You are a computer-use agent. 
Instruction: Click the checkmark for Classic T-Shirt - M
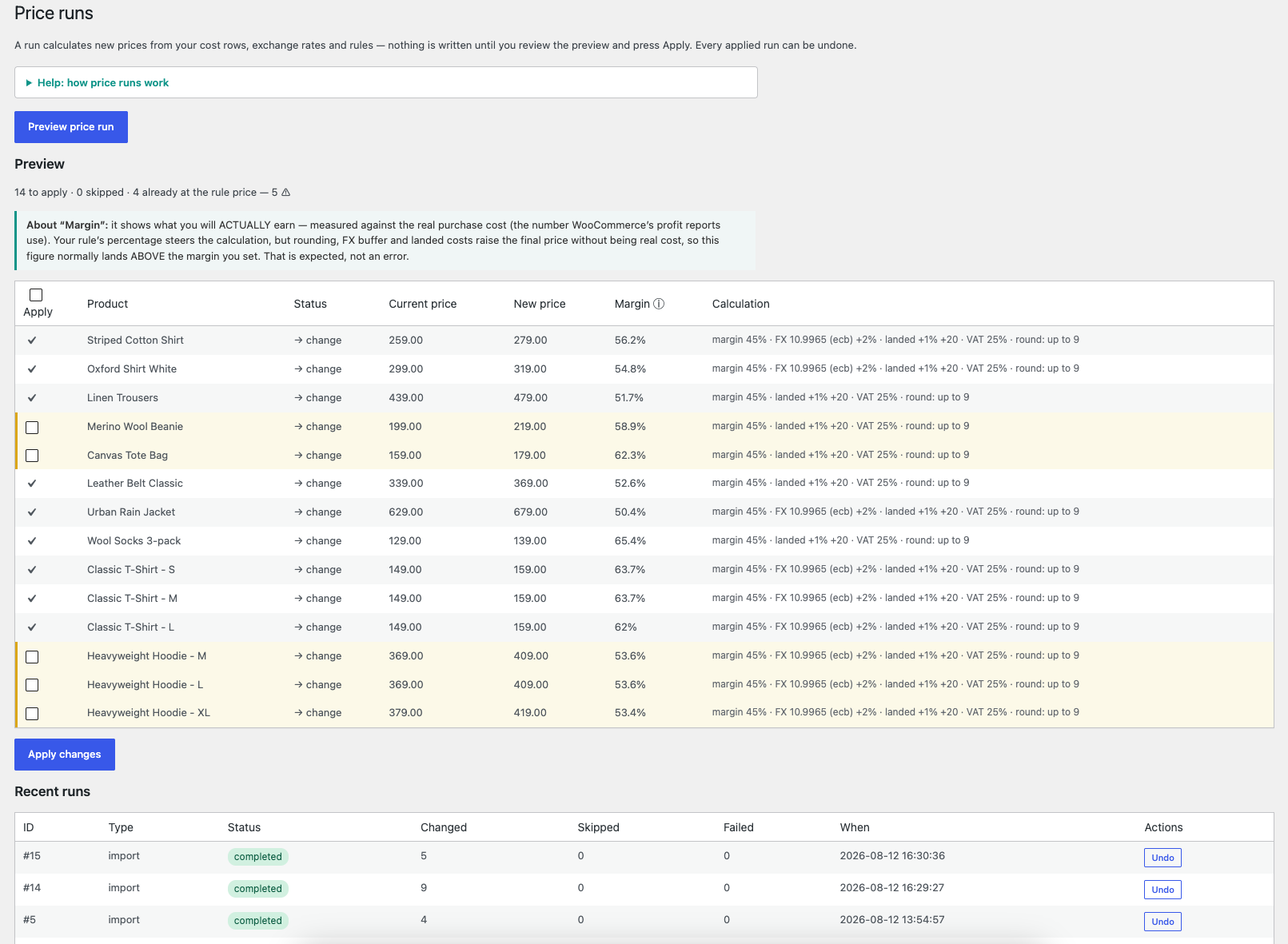click(x=32, y=599)
